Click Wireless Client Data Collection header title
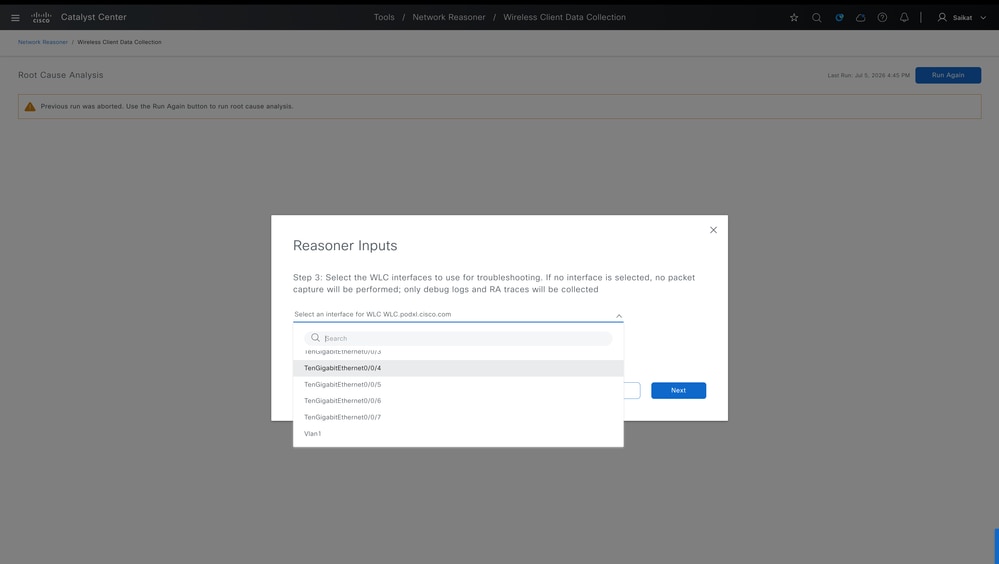 pos(564,17)
